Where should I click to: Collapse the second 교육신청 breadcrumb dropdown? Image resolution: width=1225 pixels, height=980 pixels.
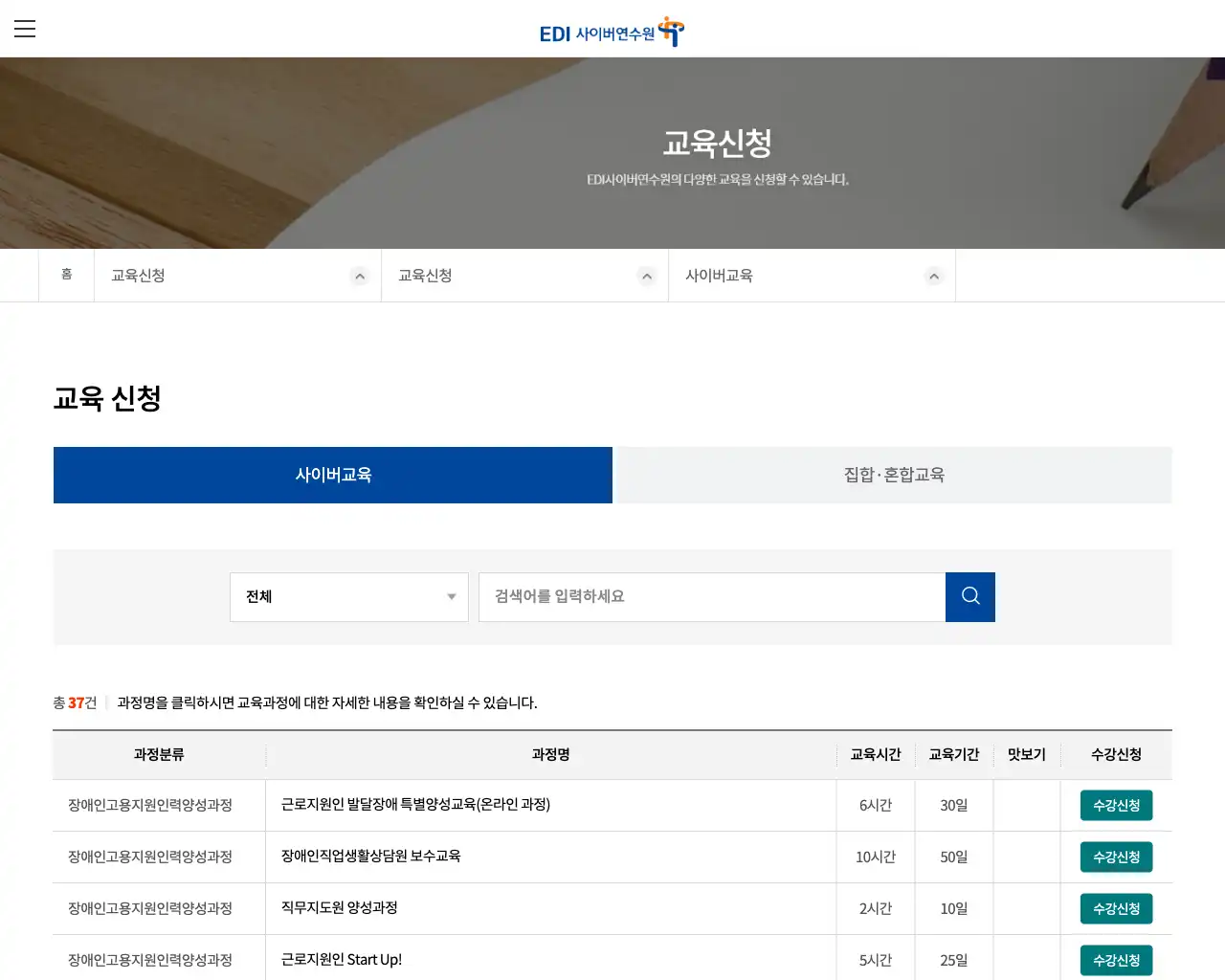tap(647, 276)
